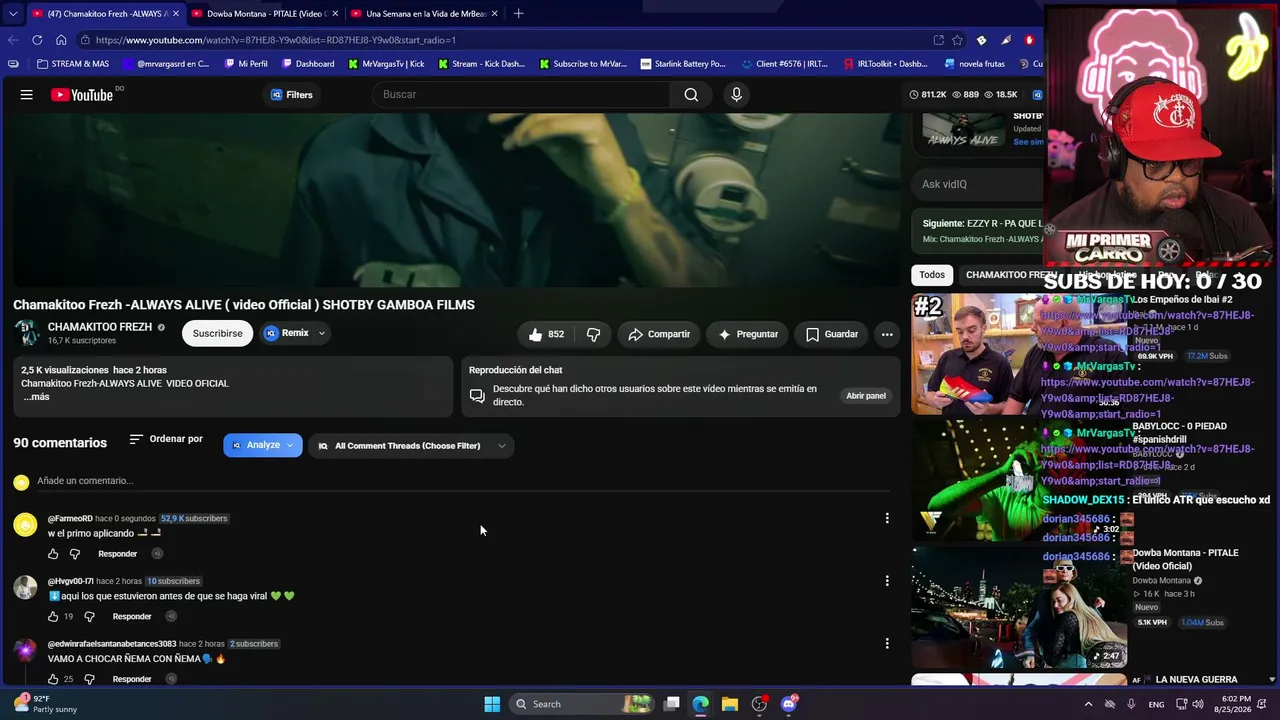The image size is (1280, 720).
Task: Open the Windows Start menu
Action: pos(492,704)
